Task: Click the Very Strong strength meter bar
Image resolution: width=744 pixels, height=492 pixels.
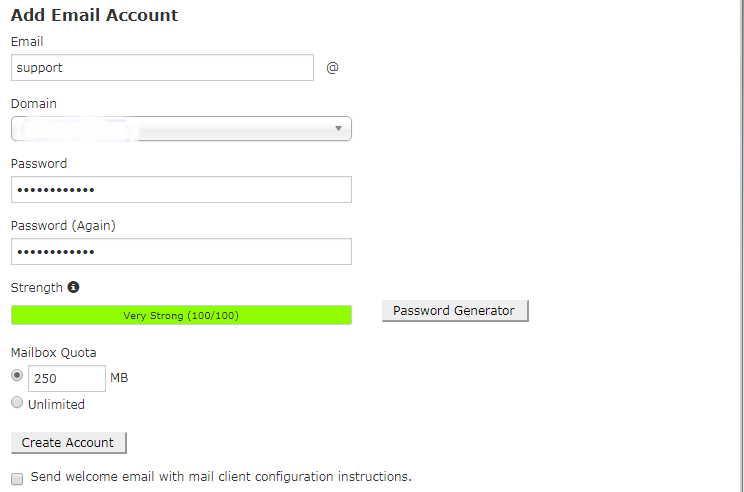Action: pyautogui.click(x=181, y=315)
